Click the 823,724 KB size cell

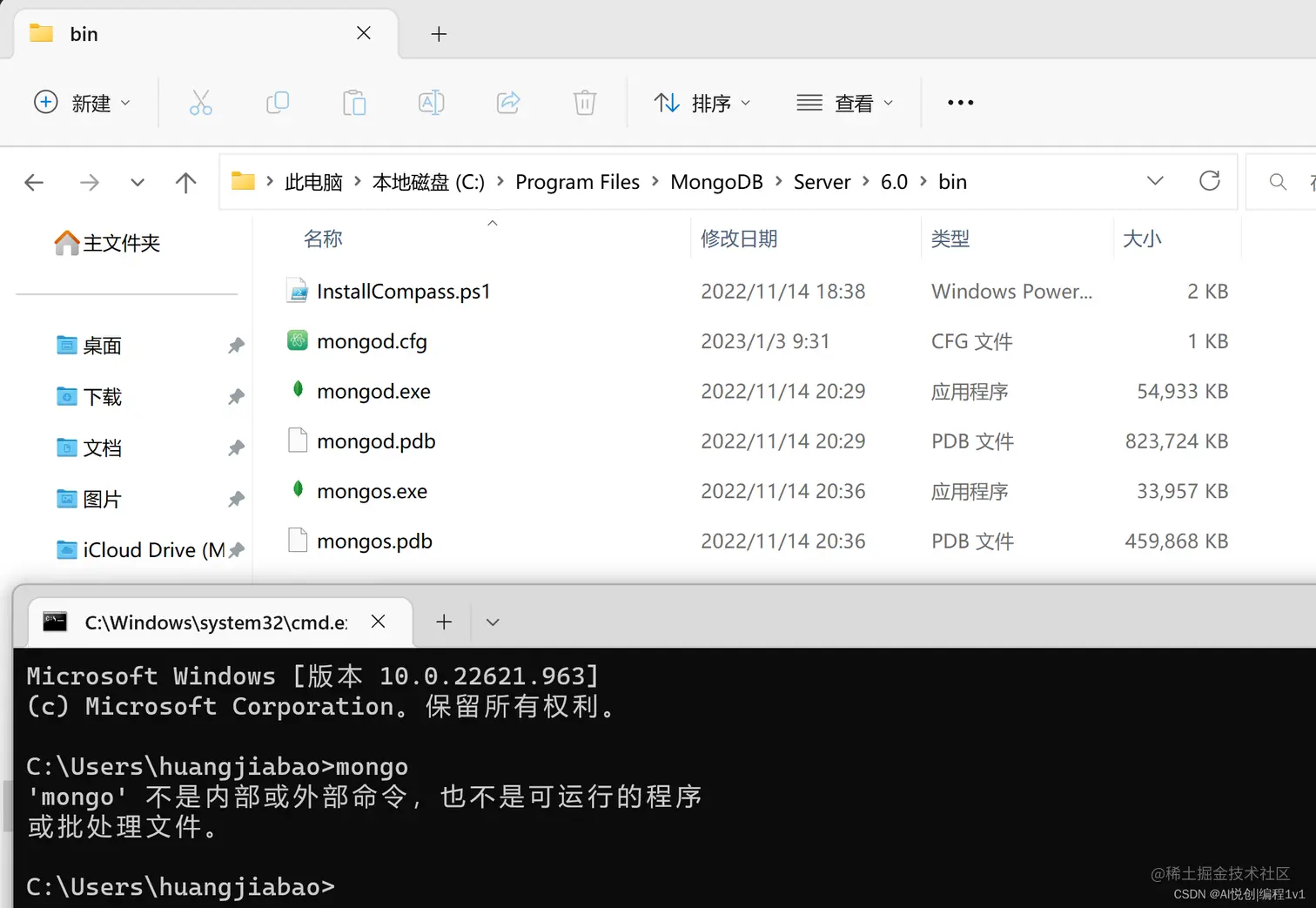pos(1176,441)
